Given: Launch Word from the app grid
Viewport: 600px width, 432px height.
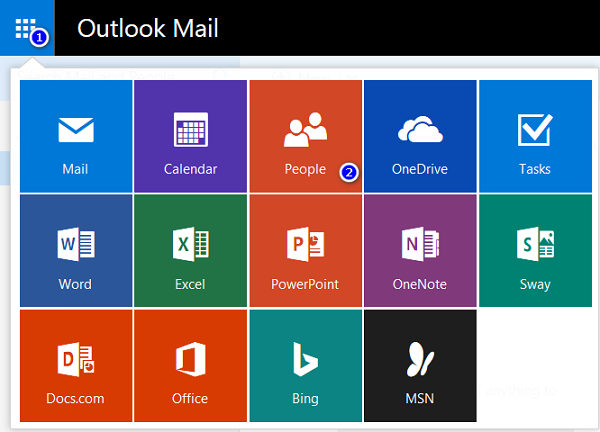Looking at the screenshot, I should tap(76, 251).
